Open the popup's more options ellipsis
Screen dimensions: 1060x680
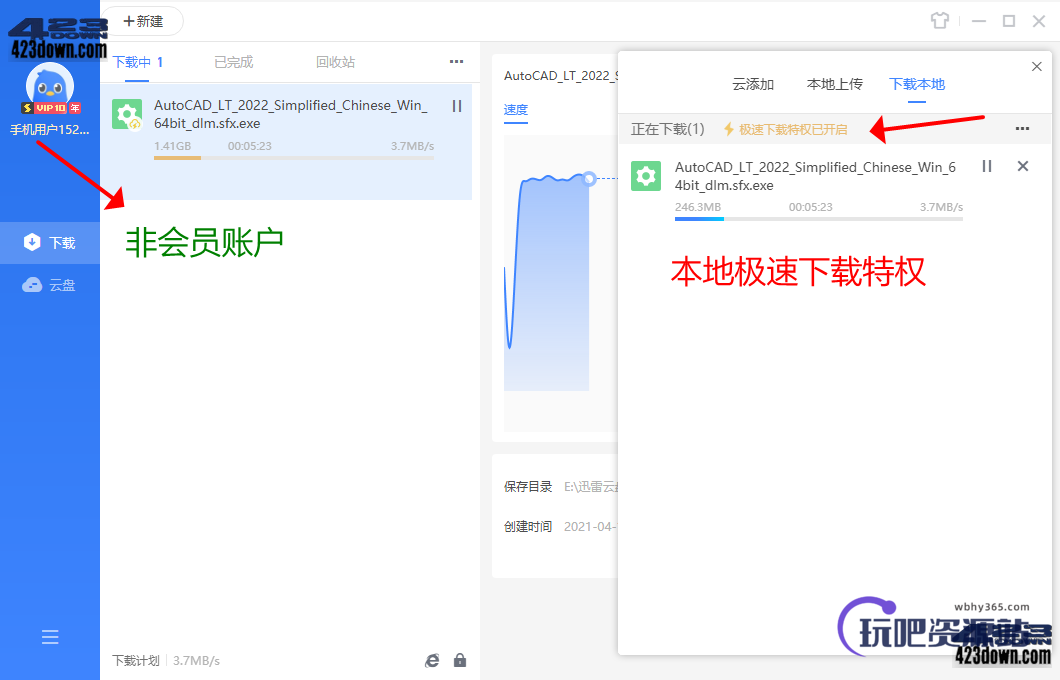(1022, 128)
